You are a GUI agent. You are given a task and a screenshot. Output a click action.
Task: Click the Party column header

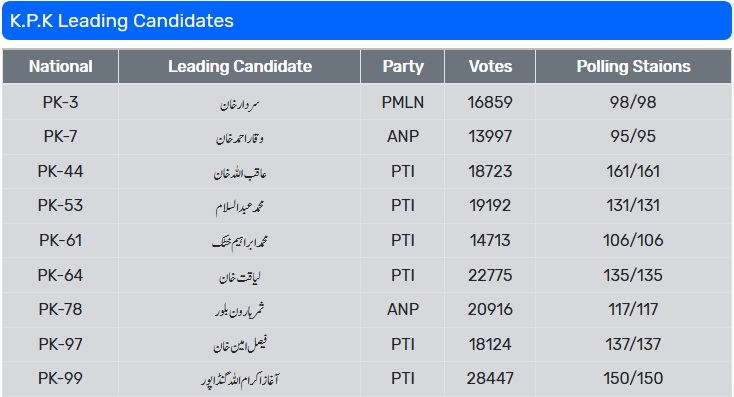403,66
